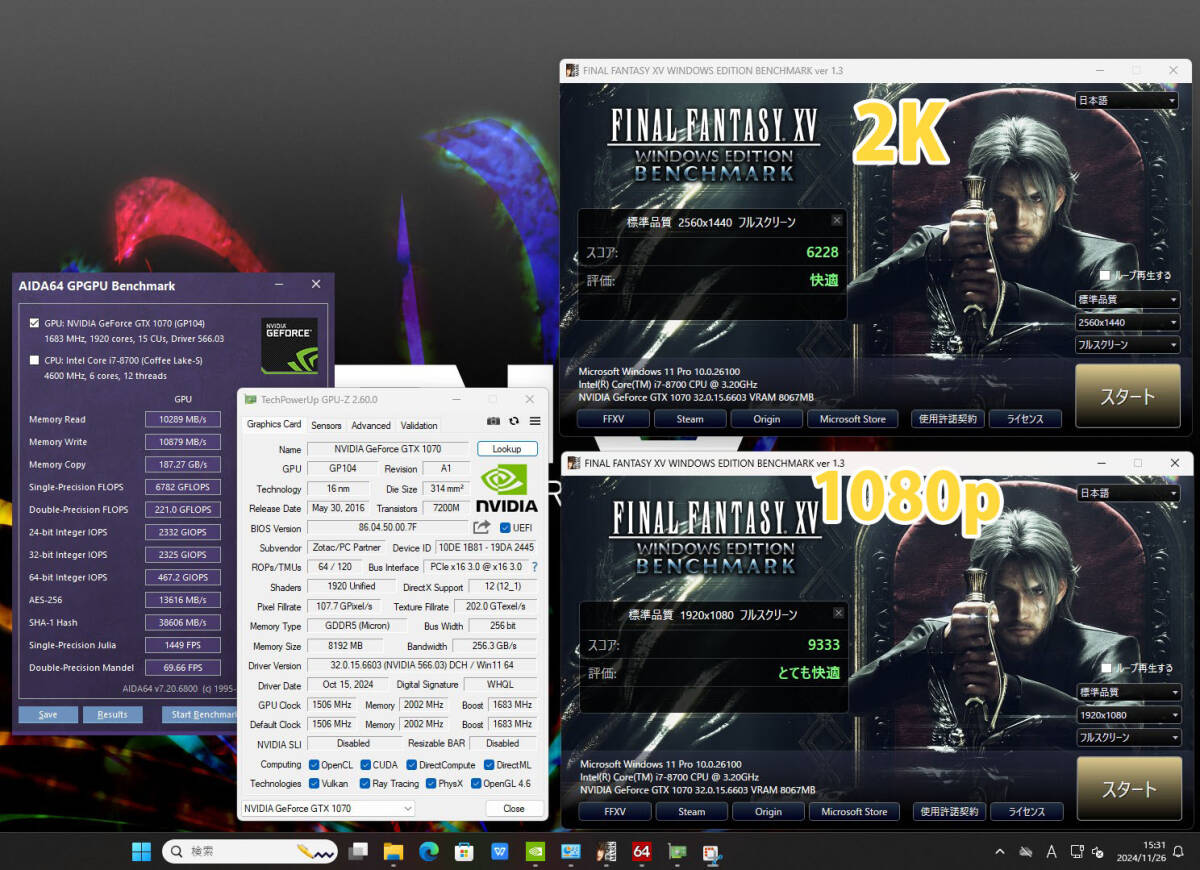1200x870 pixels.
Task: Click Results in AIDA64 GPGPU Benchmark
Action: click(x=113, y=714)
